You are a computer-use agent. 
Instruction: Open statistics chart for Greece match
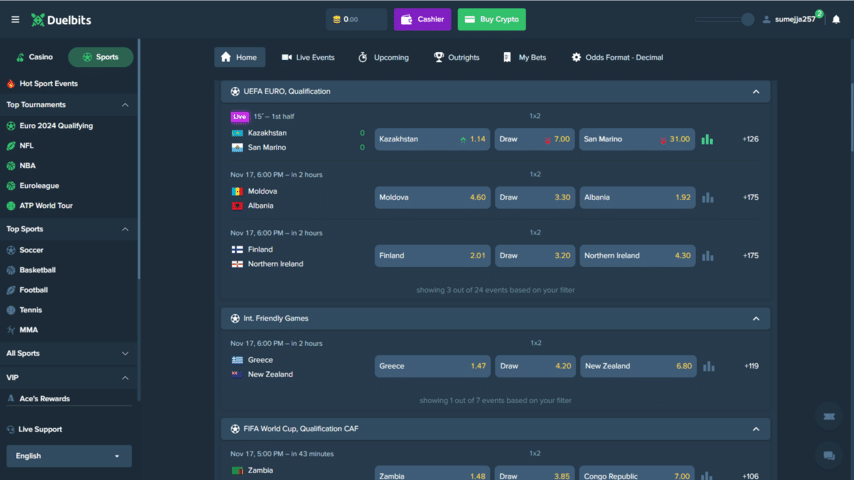[x=709, y=367]
